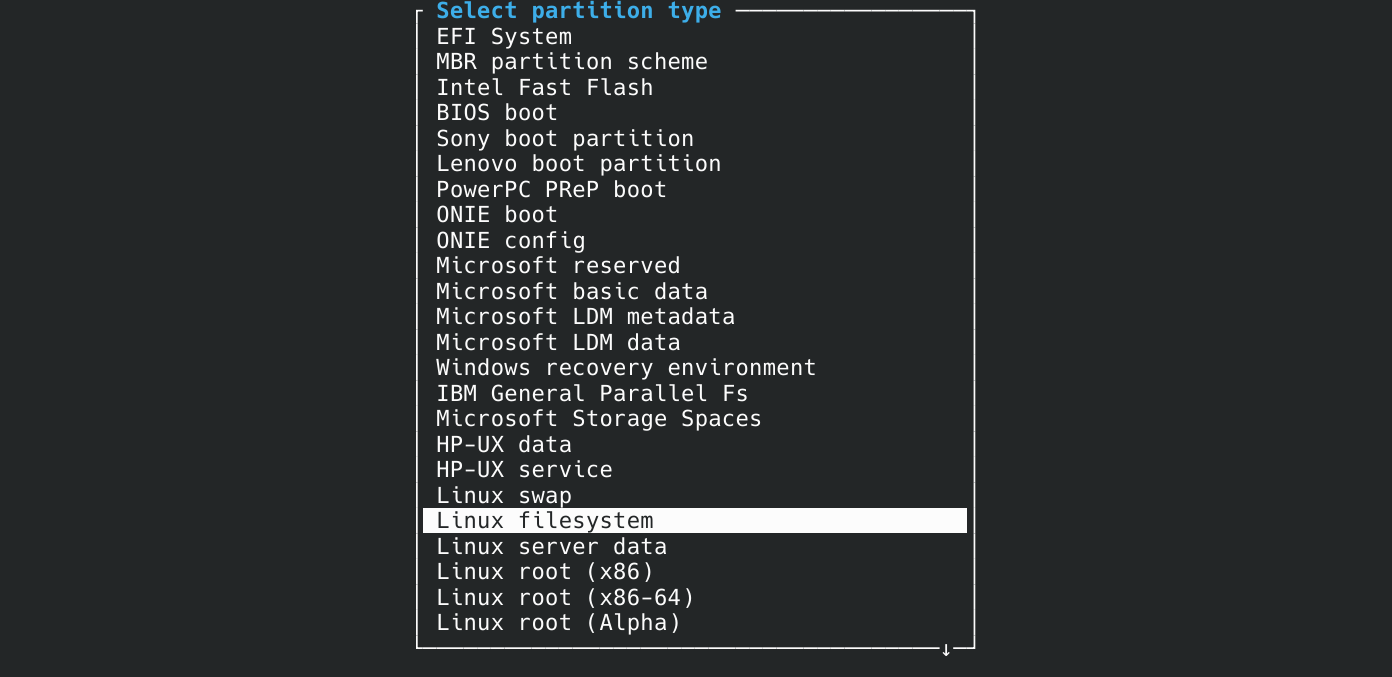Select PowerPC PReP boot type
The height and width of the screenshot is (677, 1392).
pos(551,189)
